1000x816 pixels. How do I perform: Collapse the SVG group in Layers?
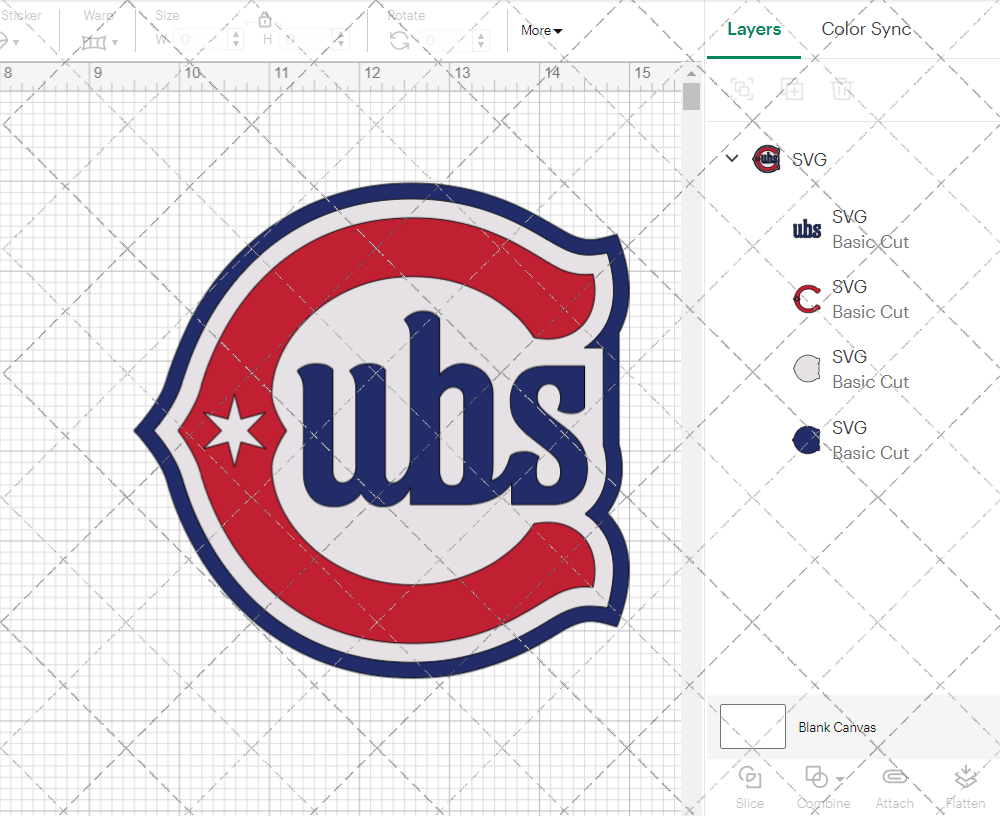pos(732,158)
